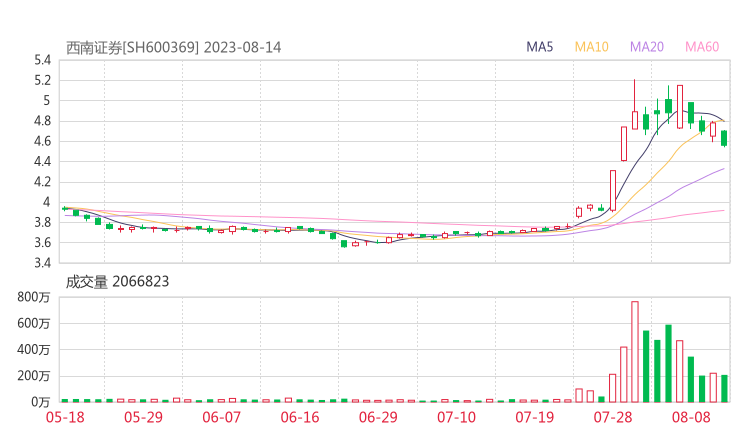Click the 600万 volume axis label
Viewport: 740px width, 440px height.
click(34, 323)
